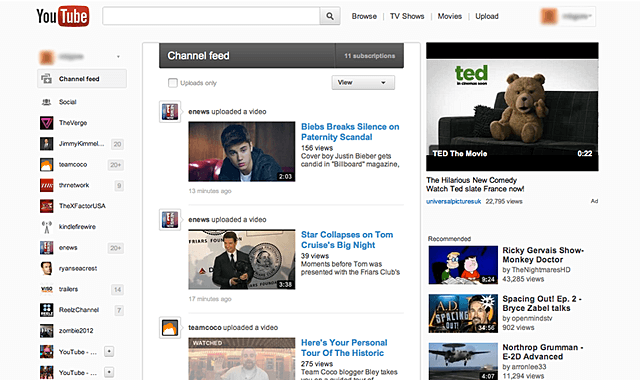Click the ReelzChannel unread count 7
The height and width of the screenshot is (380, 640).
coord(119,311)
